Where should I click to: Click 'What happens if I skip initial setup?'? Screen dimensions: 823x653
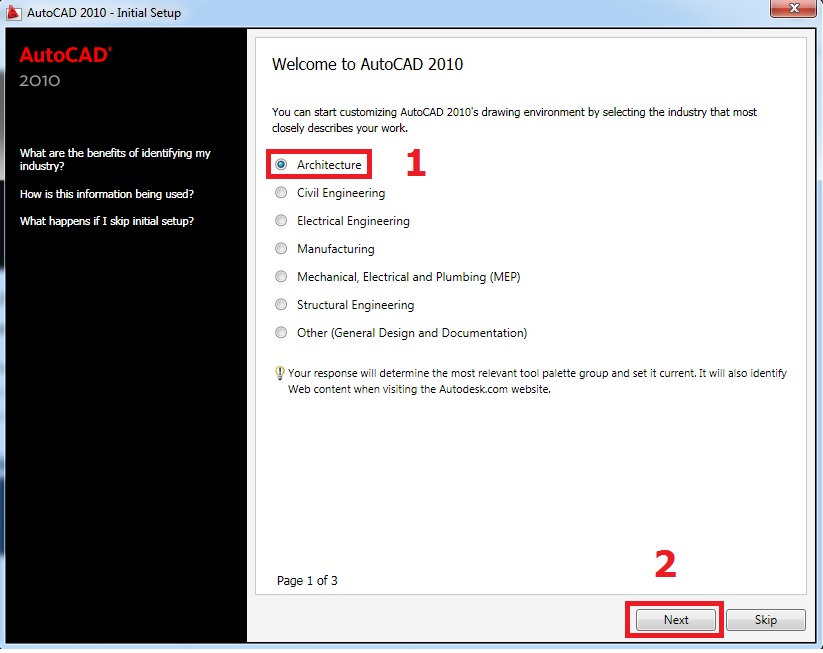pyautogui.click(x=107, y=221)
